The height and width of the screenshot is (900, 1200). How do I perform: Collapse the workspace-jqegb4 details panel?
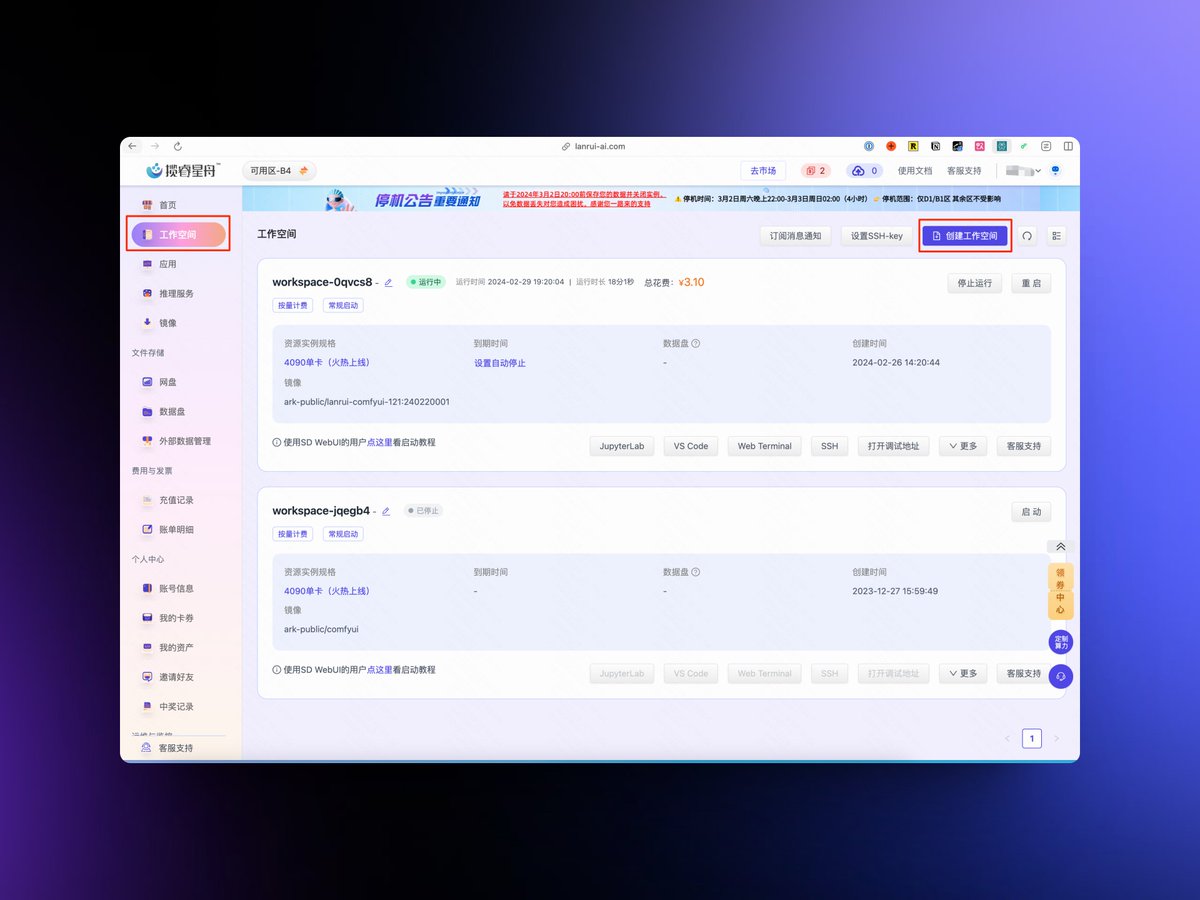coord(1060,547)
